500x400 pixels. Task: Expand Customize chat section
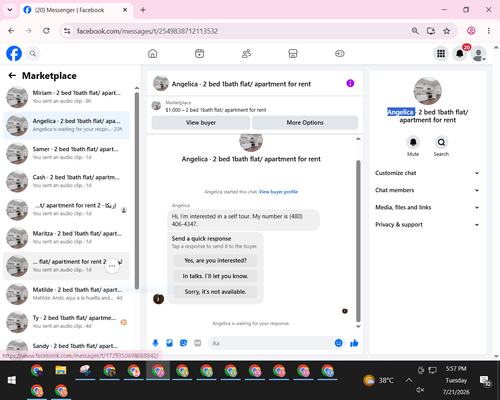(427, 173)
